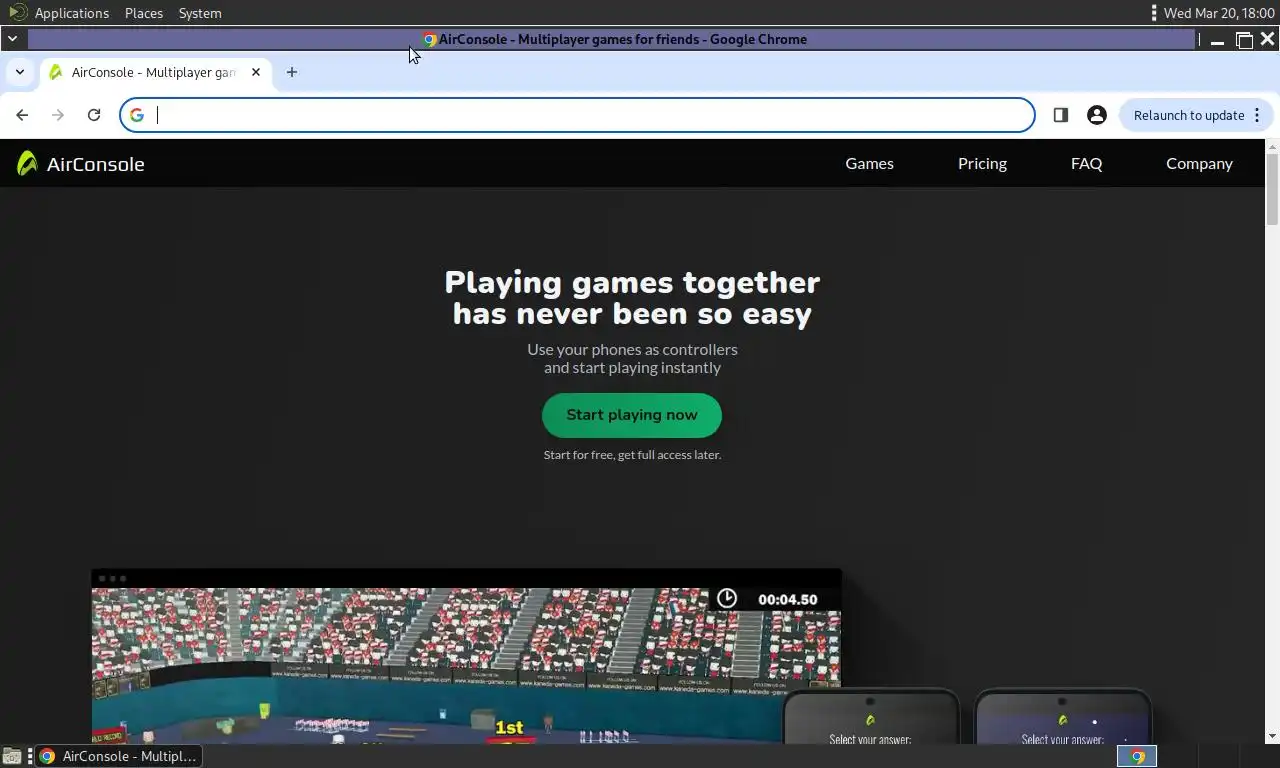Click the right phone controller preview

point(1063,717)
